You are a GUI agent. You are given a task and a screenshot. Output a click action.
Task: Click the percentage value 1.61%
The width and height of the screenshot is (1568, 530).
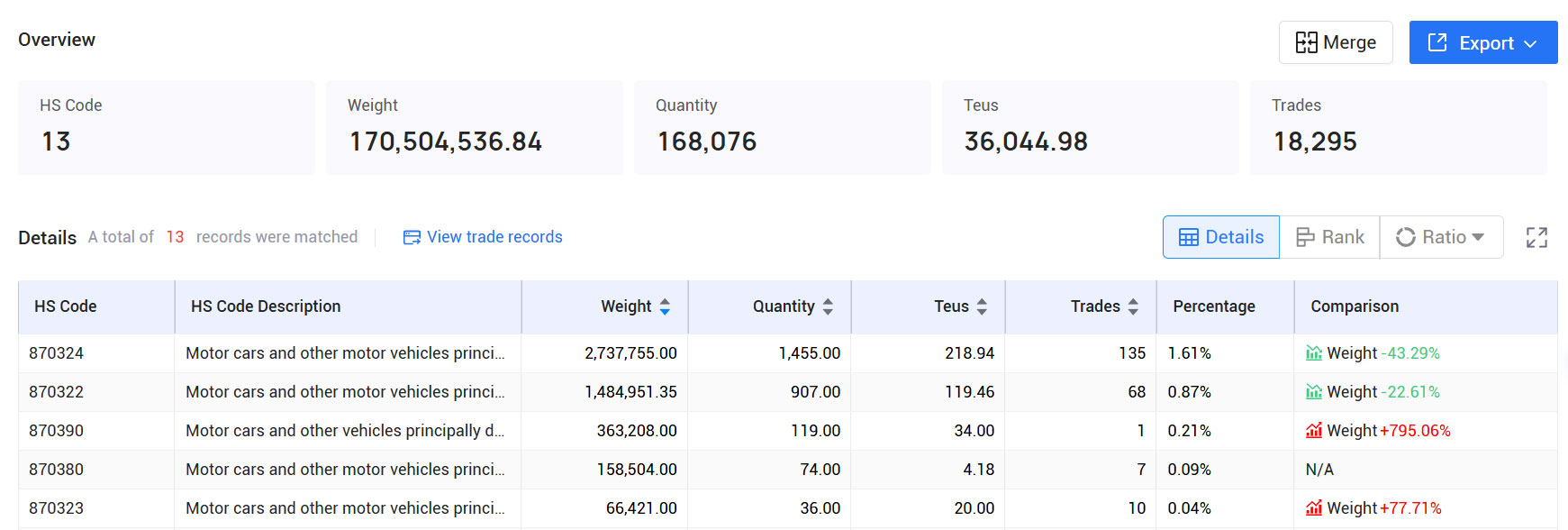(x=1189, y=353)
